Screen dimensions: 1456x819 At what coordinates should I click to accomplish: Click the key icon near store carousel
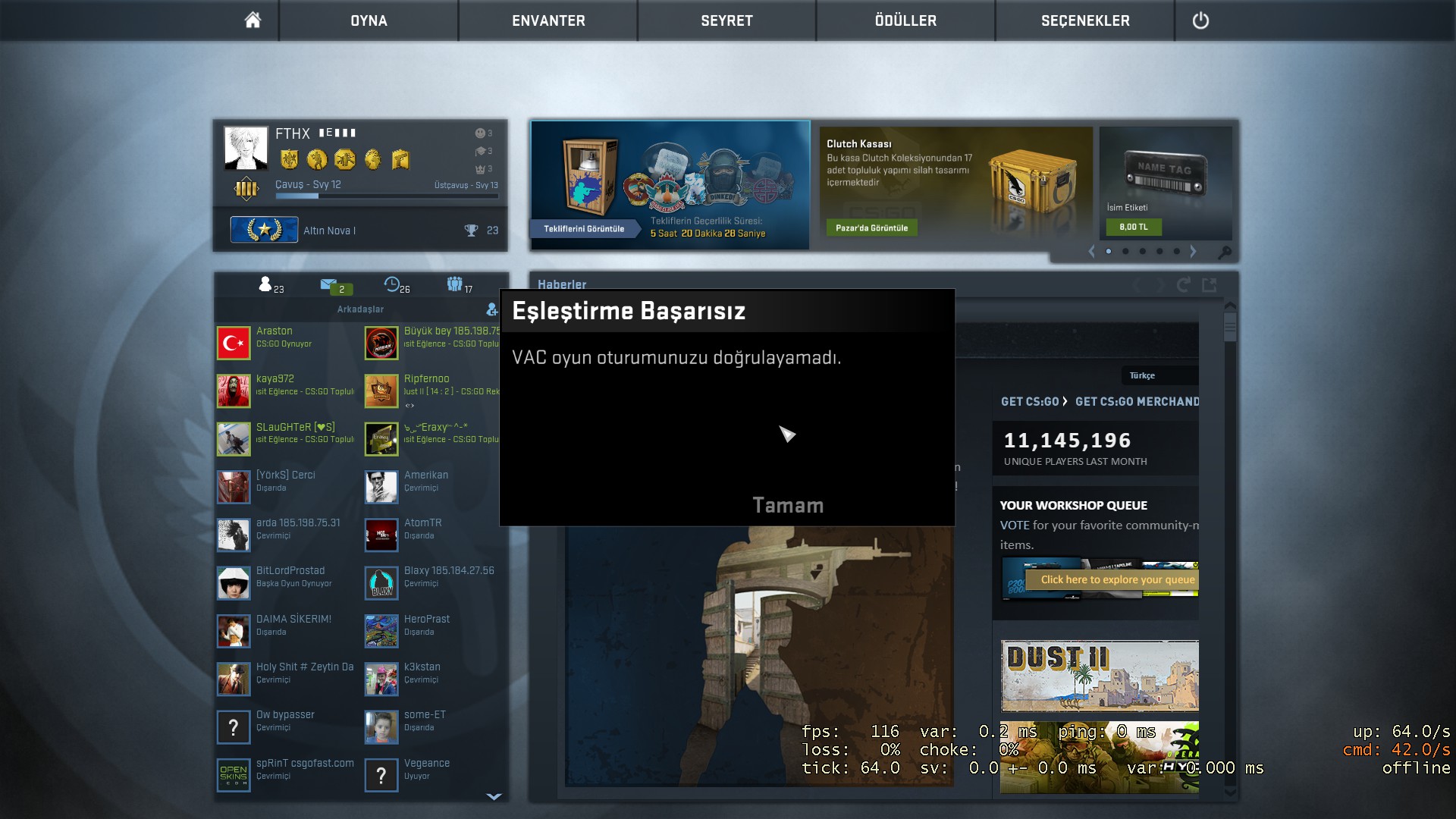point(1224,252)
